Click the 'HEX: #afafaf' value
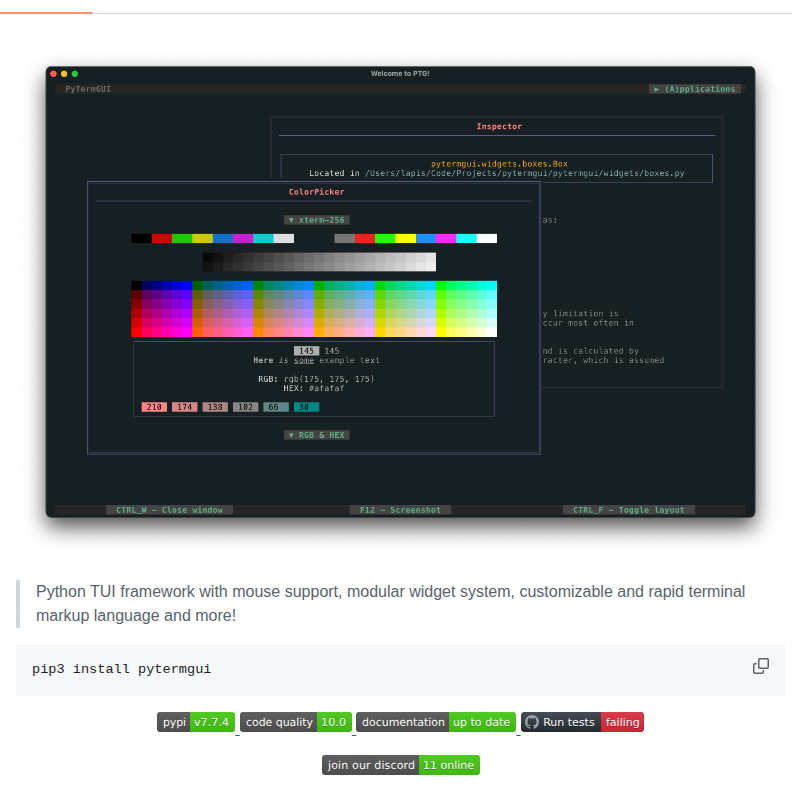Image resolution: width=792 pixels, height=805 pixels. (314, 388)
